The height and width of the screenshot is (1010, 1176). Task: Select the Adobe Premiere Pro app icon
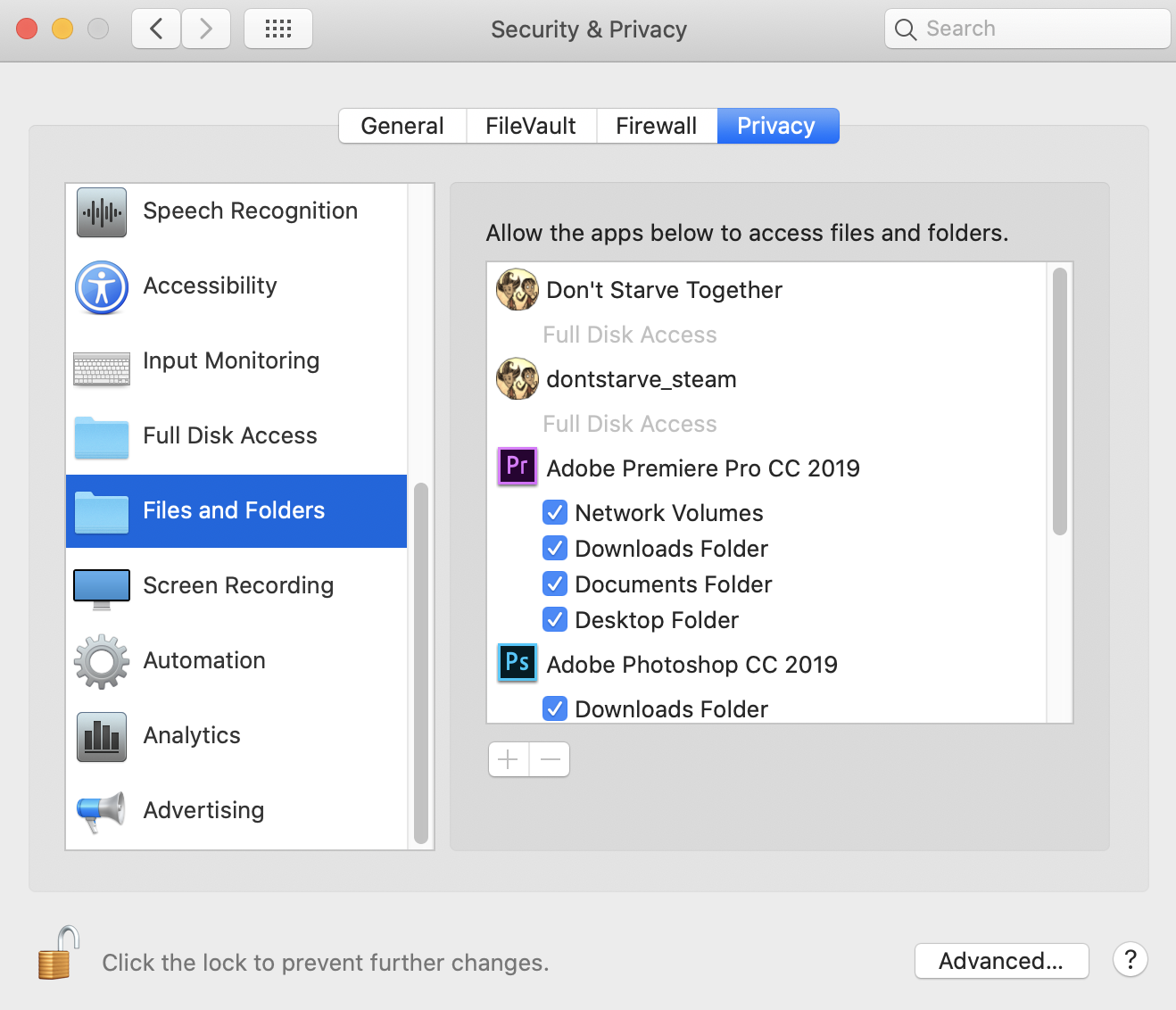click(517, 467)
